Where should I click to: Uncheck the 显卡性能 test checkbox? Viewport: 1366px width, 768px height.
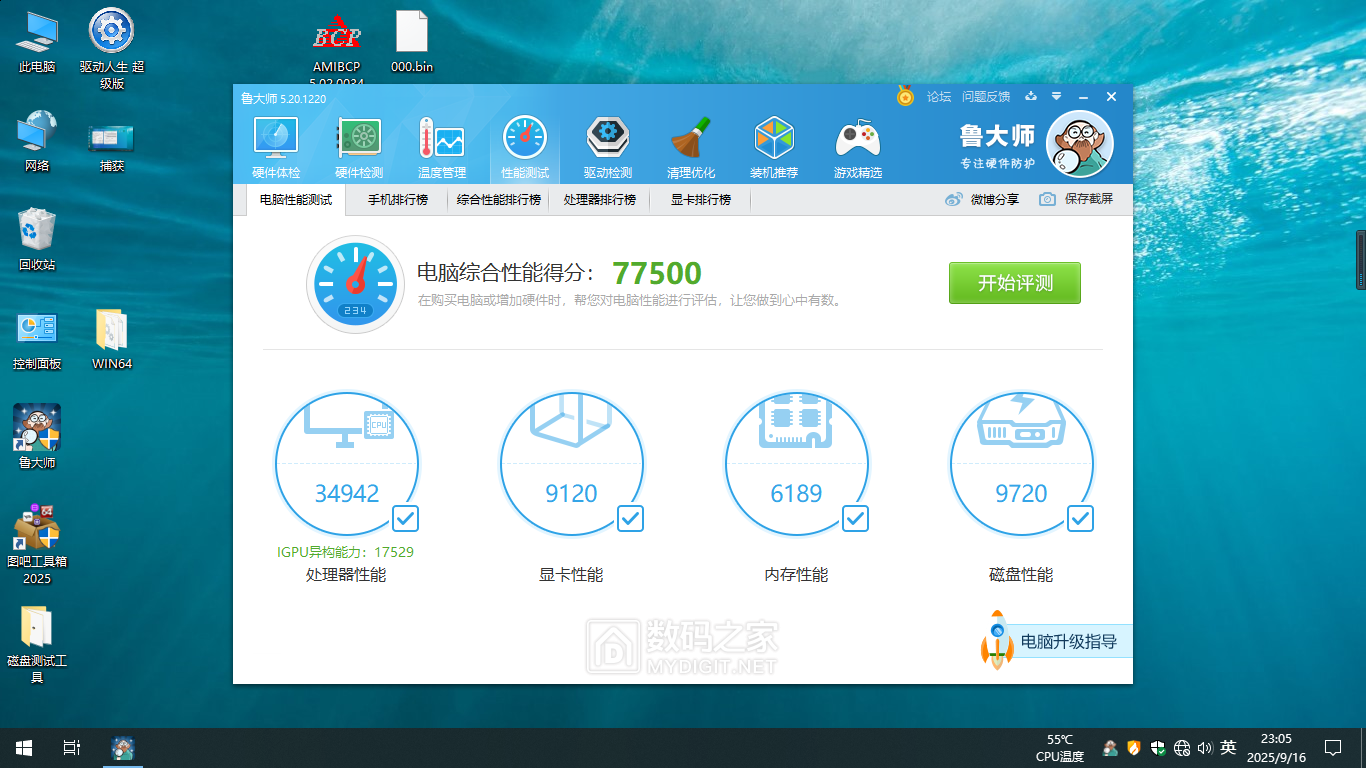[x=630, y=518]
